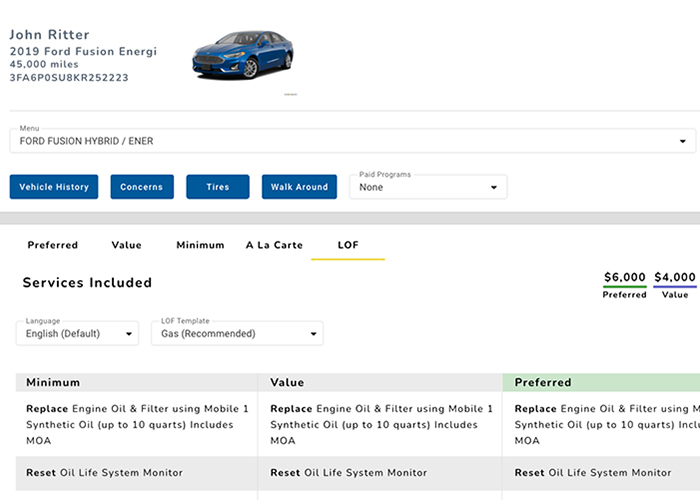Viewport: 700px width, 500px height.
Task: Click the Concerns button
Action: point(142,187)
